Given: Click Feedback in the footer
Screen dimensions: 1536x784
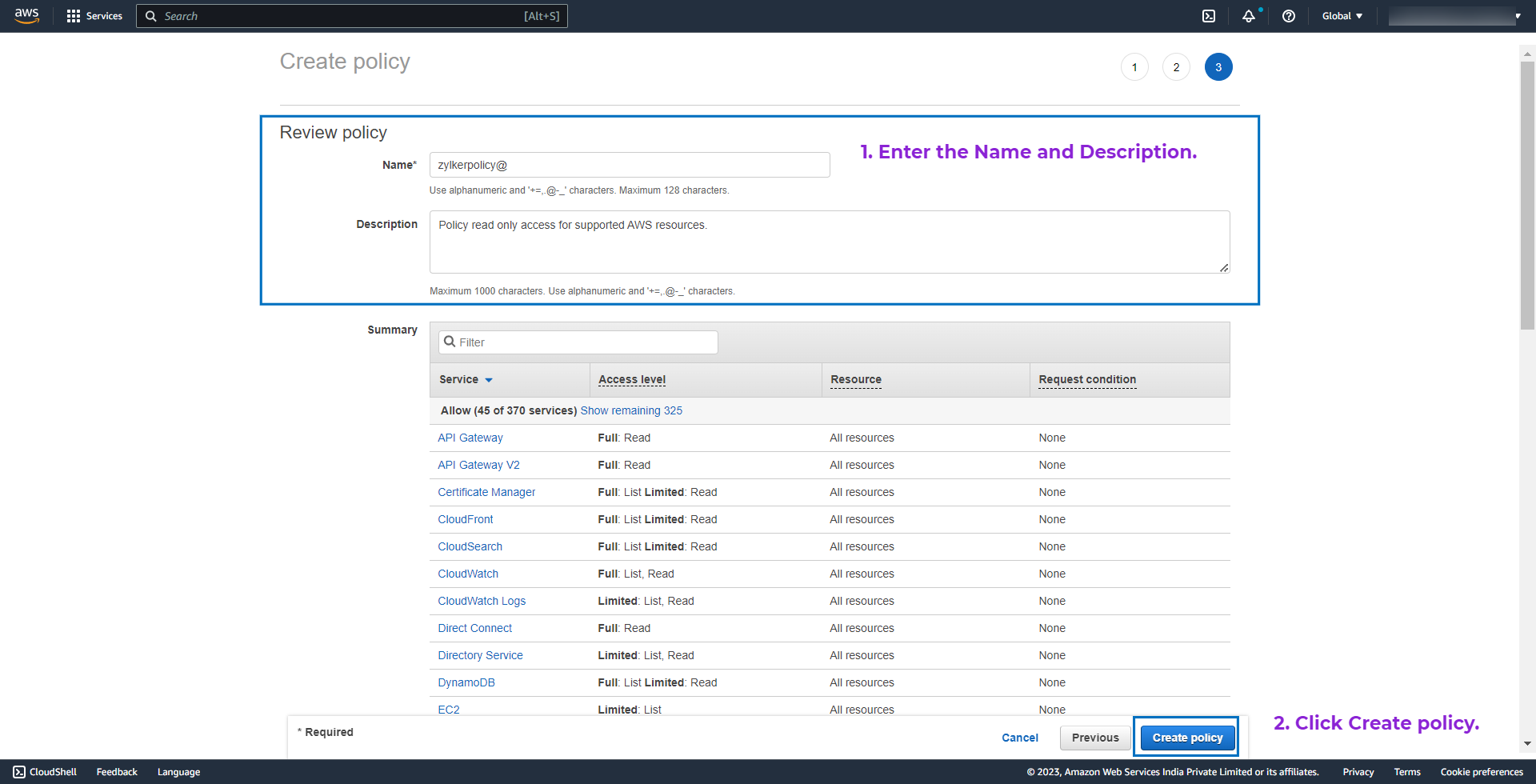Looking at the screenshot, I should coord(117,772).
